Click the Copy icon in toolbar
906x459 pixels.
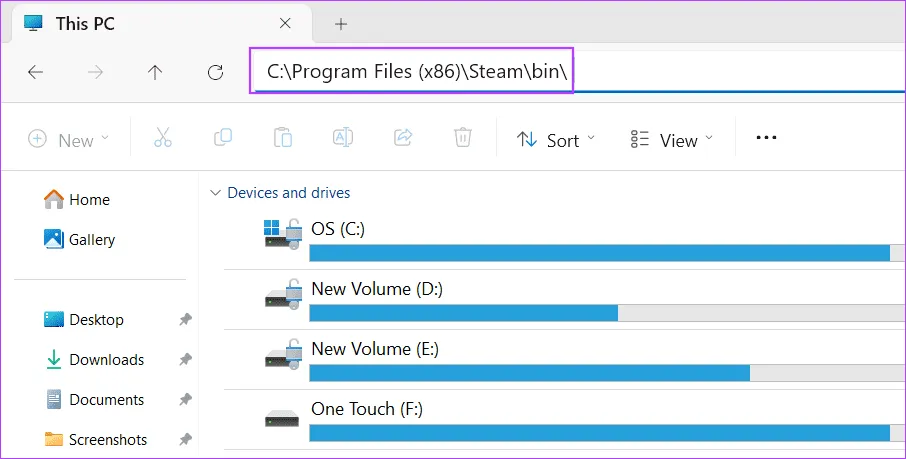[223, 139]
